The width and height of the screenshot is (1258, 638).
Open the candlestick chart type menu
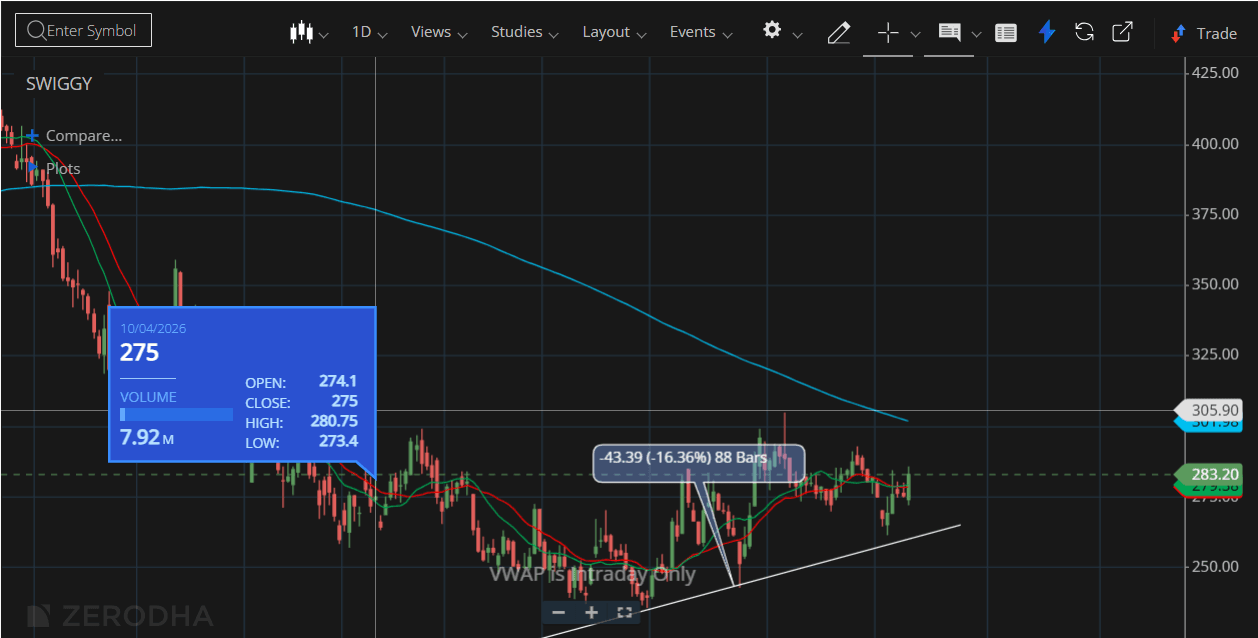pyautogui.click(x=301, y=32)
